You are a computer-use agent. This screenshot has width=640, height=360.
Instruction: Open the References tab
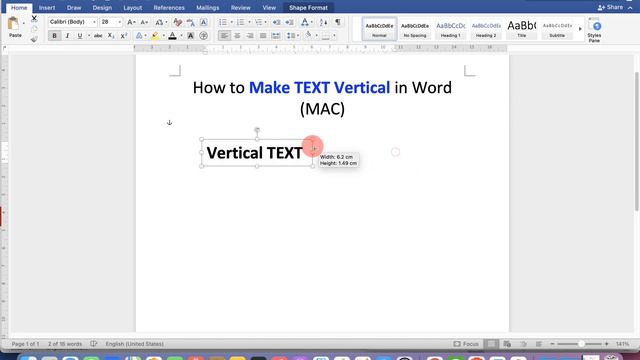169,8
